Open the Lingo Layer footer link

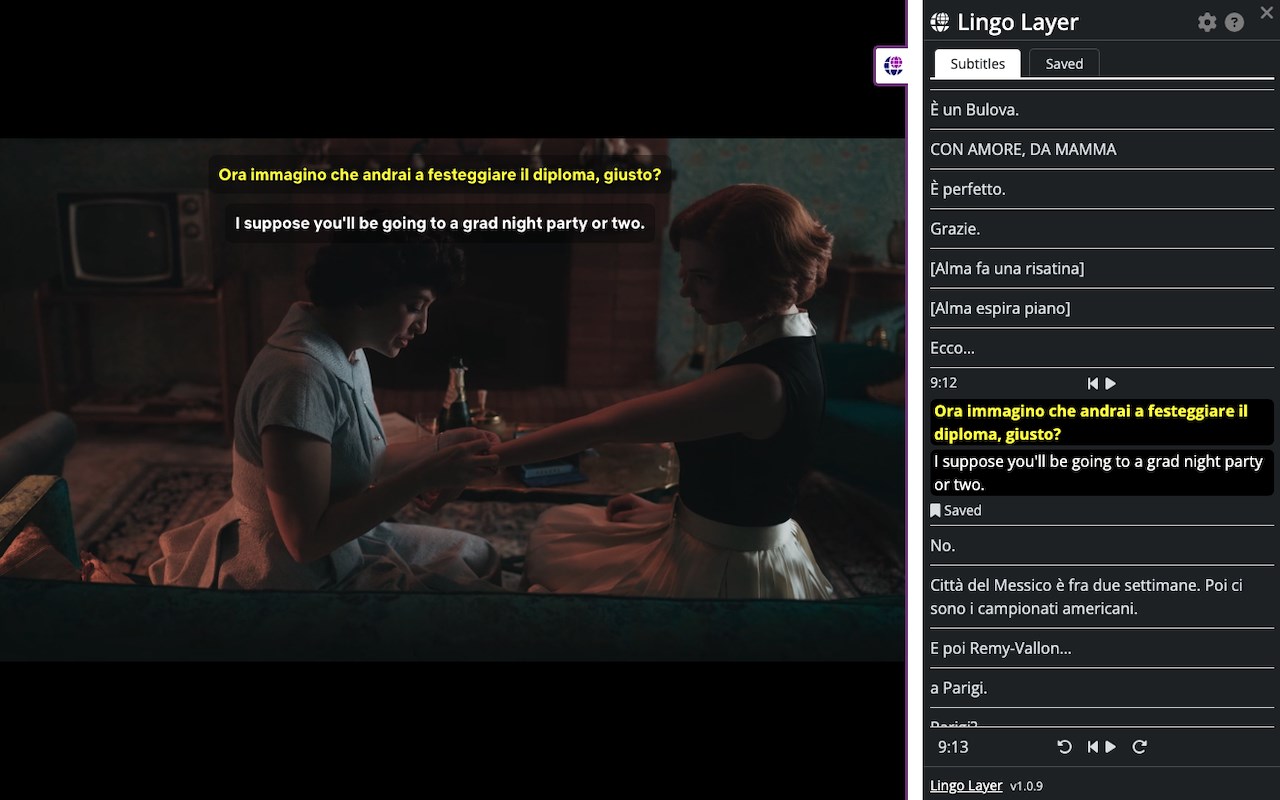pos(966,785)
